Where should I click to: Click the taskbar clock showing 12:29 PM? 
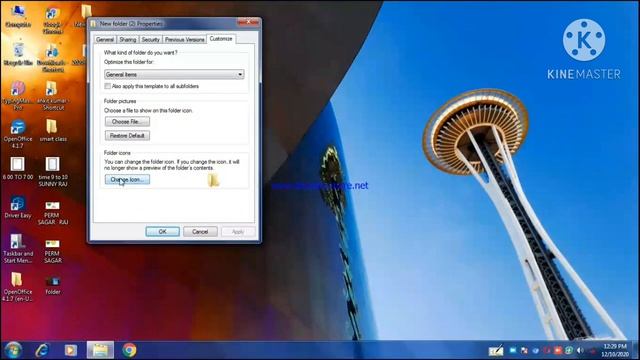pos(614,350)
